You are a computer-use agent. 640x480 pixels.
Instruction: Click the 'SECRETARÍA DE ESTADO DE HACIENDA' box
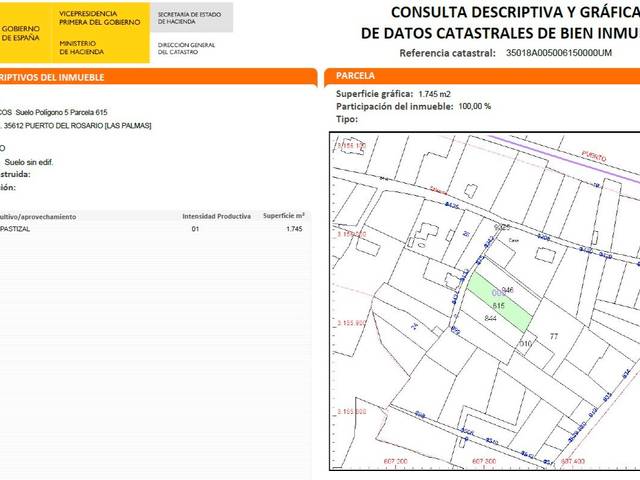191,18
